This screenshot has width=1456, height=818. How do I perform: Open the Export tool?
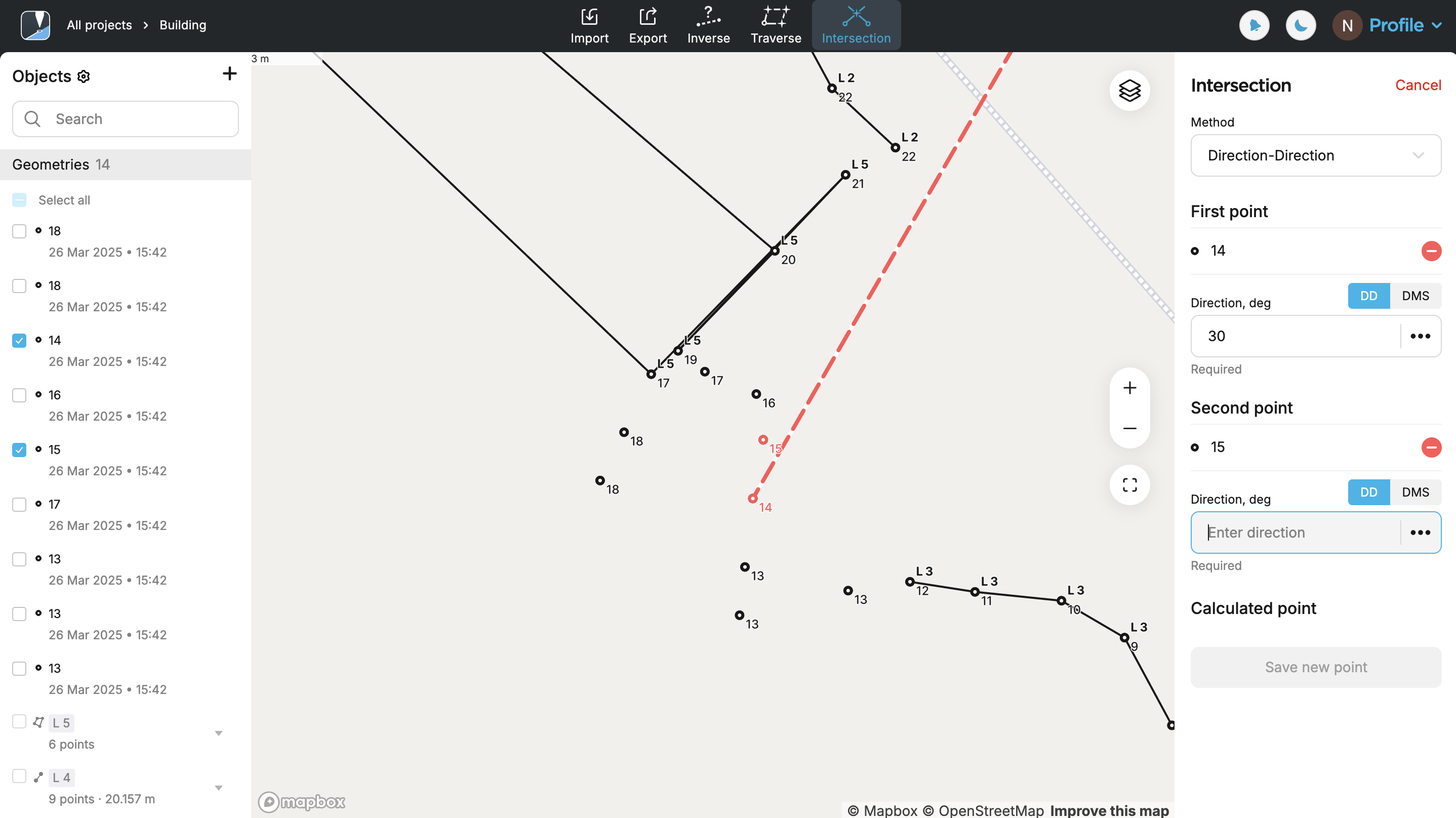(x=648, y=25)
